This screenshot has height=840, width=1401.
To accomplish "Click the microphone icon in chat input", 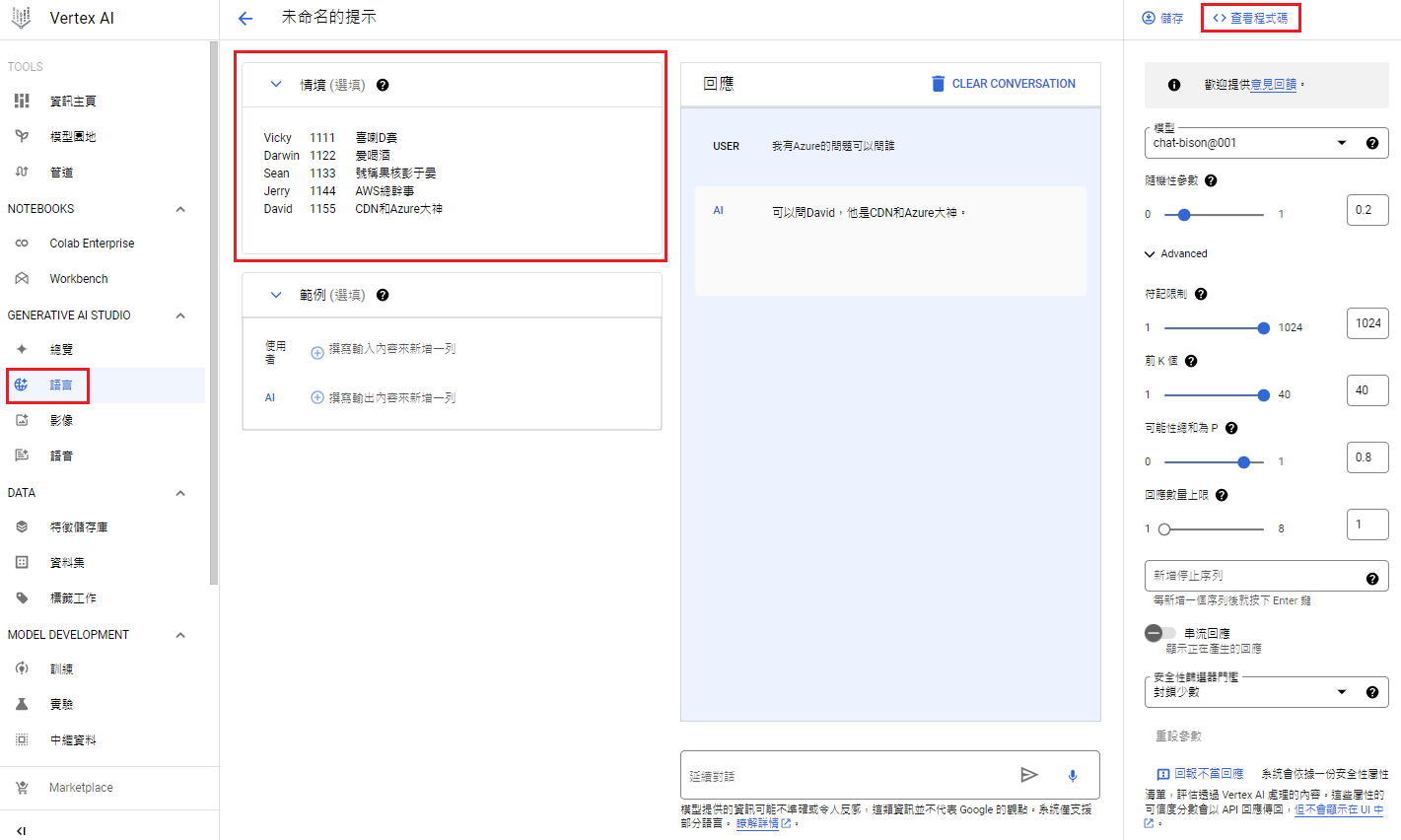I will tap(1073, 776).
